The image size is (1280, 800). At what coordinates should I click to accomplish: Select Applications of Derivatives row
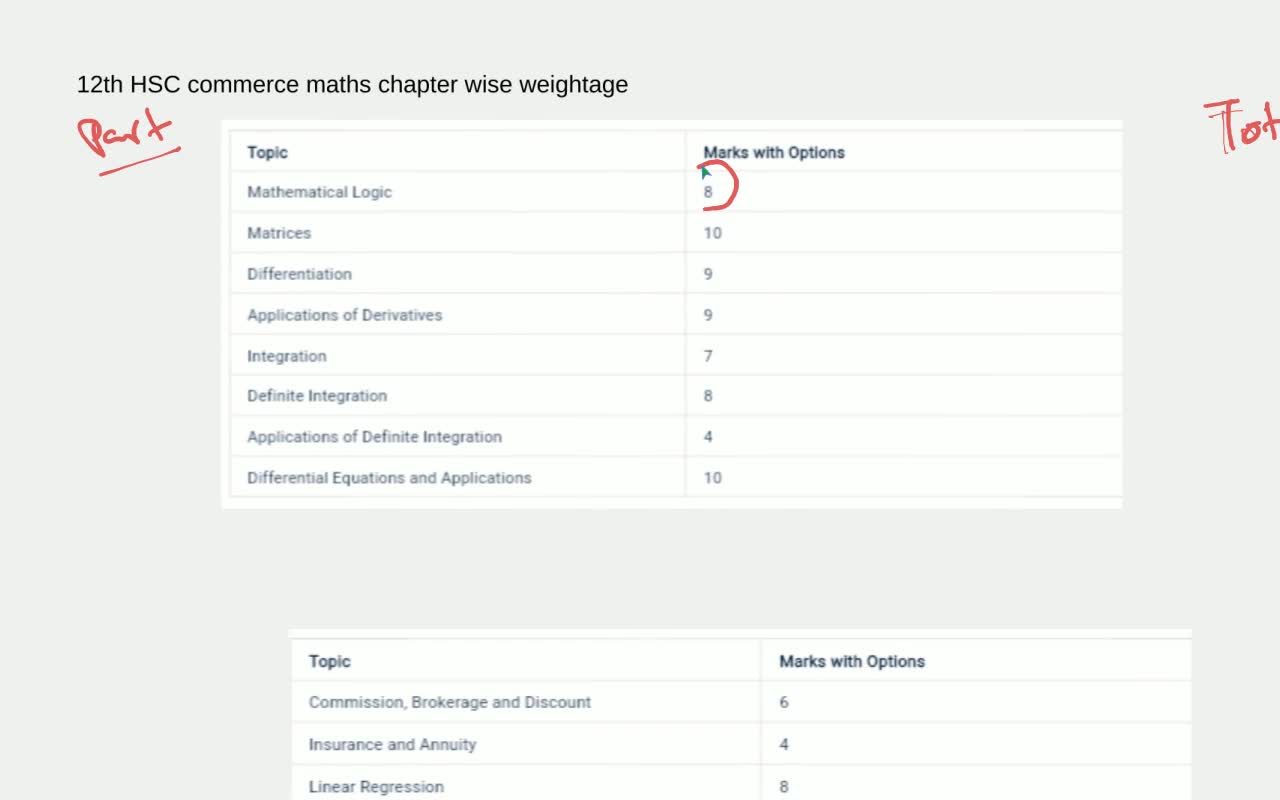pyautogui.click(x=676, y=315)
